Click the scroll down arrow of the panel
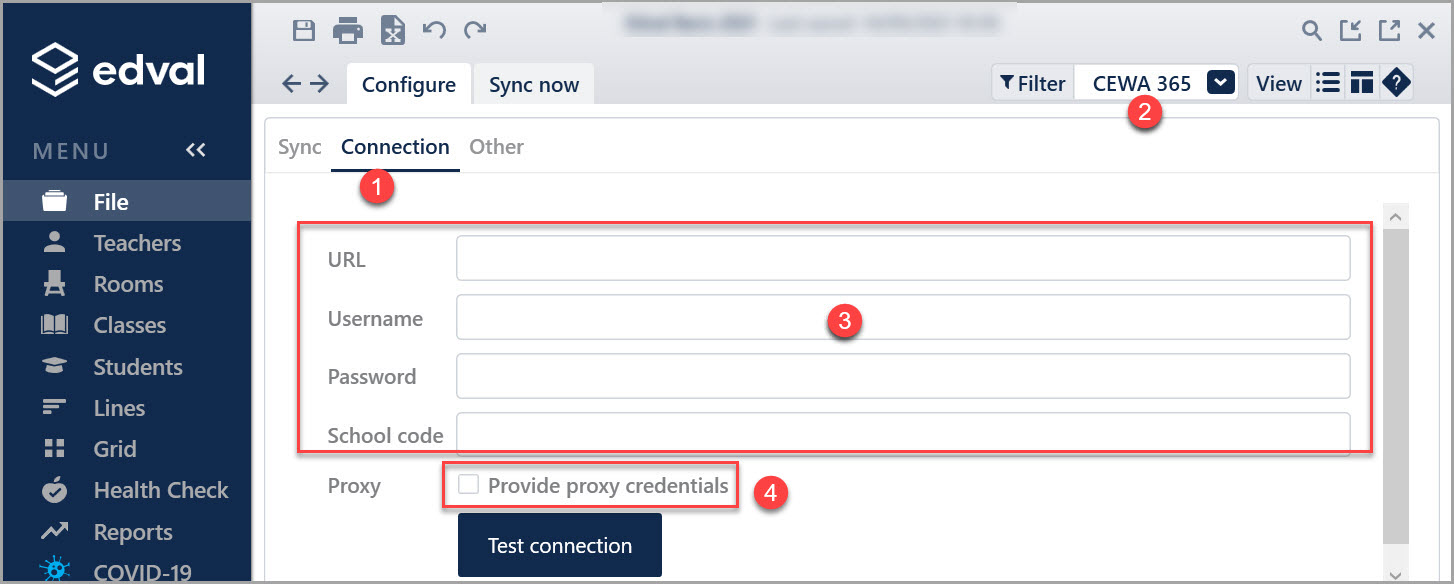 1396,573
